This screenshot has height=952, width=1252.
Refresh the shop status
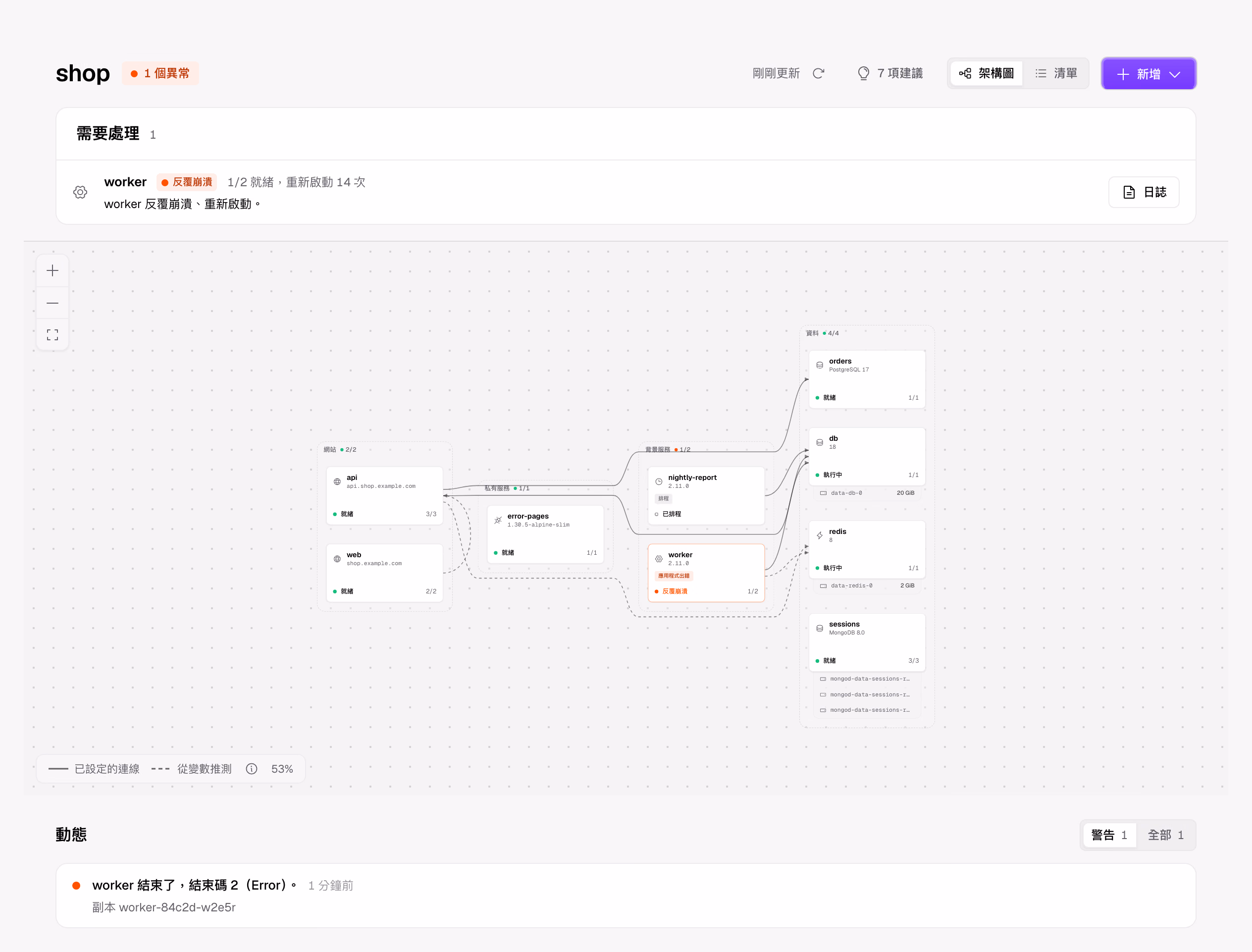818,74
